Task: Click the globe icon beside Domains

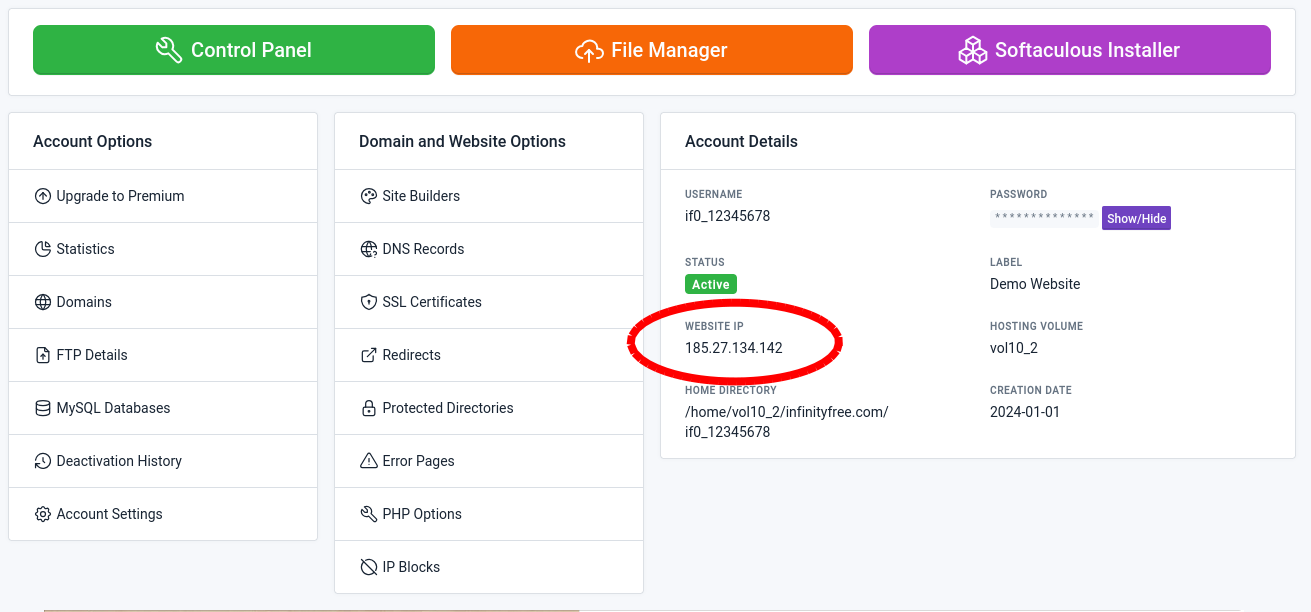Action: 42,302
